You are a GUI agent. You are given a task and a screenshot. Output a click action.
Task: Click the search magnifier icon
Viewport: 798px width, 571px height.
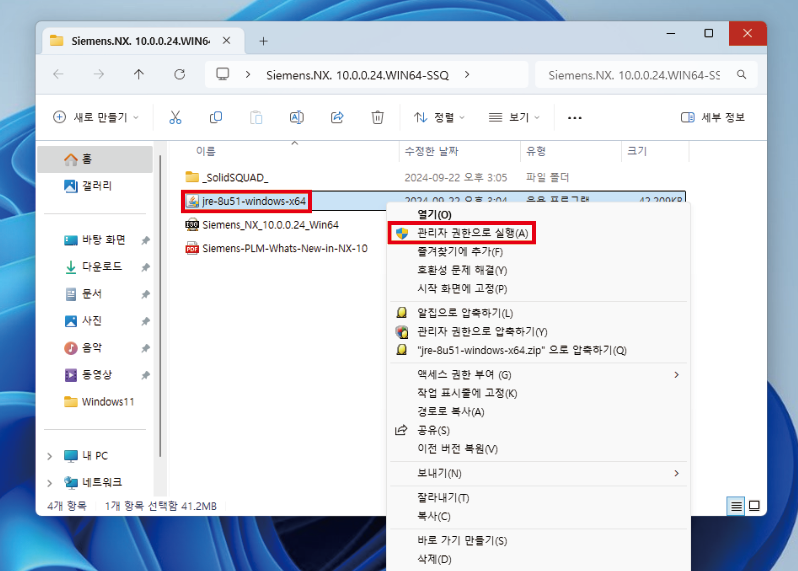coord(742,75)
